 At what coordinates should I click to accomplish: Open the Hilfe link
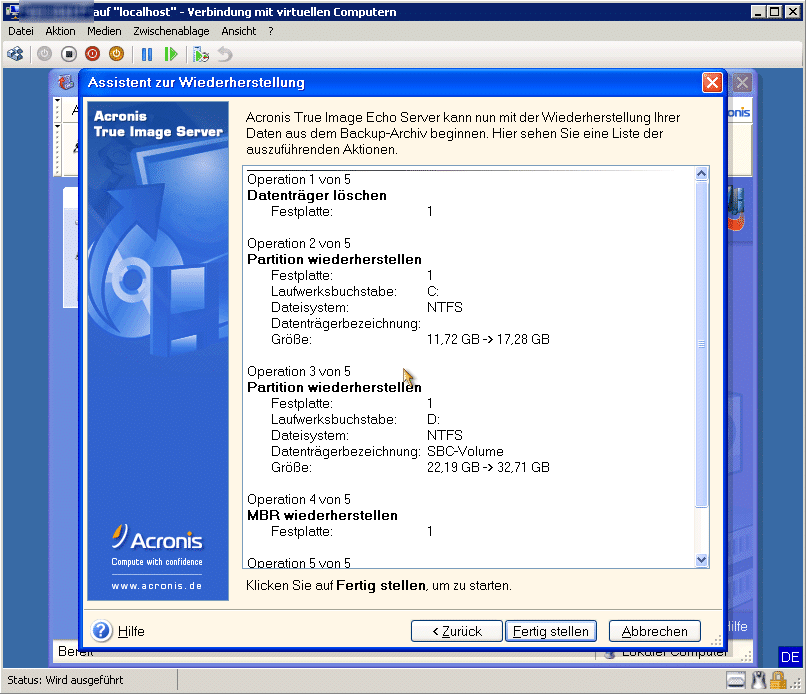click(131, 631)
